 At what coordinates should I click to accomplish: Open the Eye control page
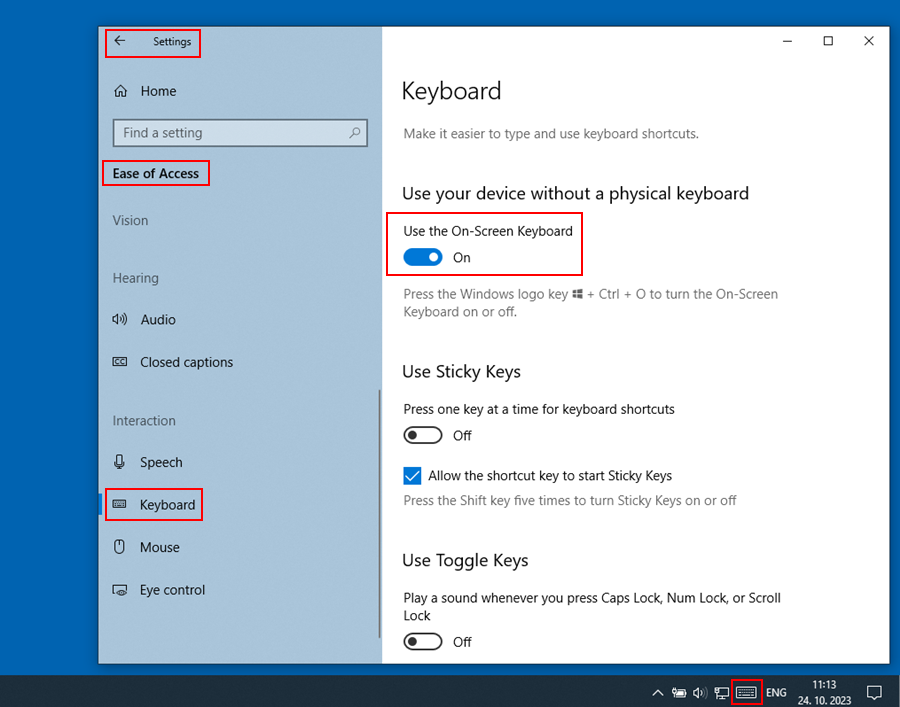(x=158, y=590)
